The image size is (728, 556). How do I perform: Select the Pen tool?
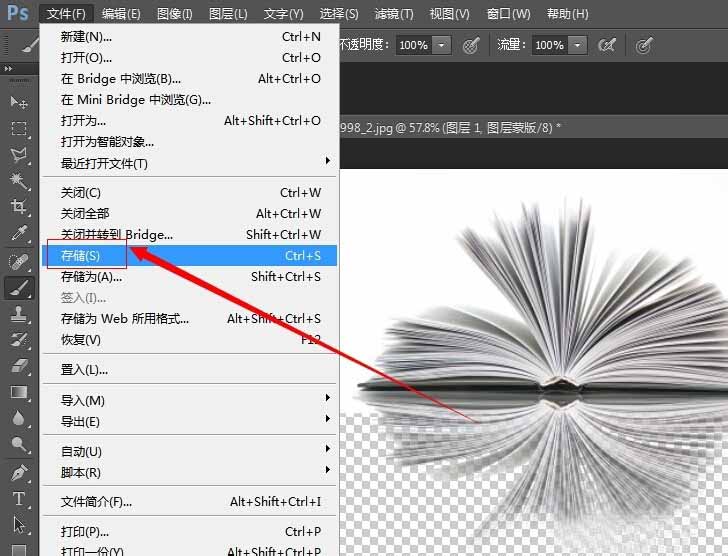tap(19, 472)
